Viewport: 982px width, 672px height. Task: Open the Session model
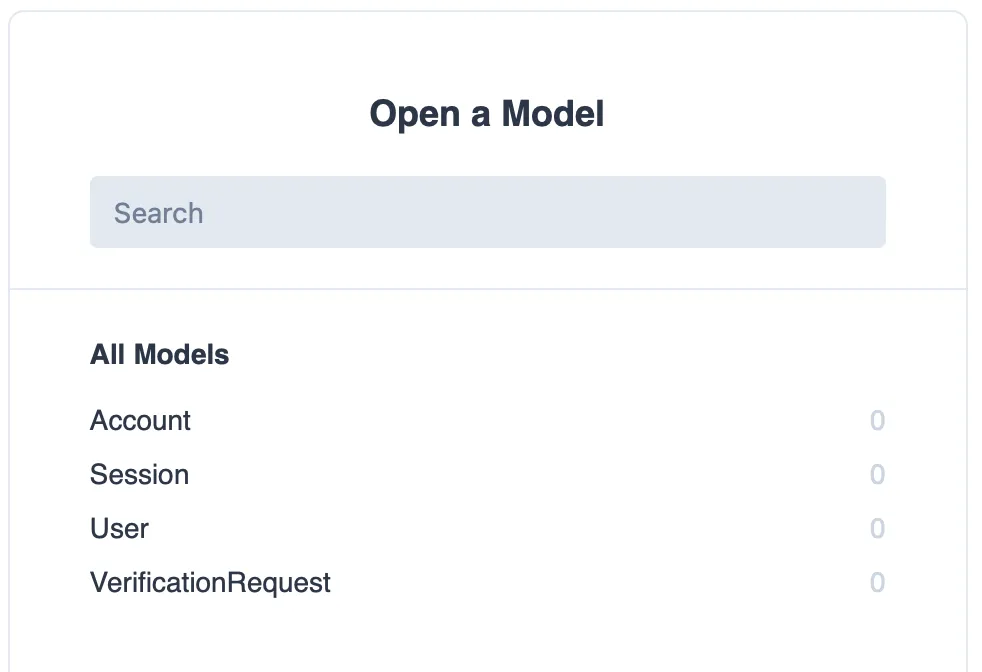[487, 474]
